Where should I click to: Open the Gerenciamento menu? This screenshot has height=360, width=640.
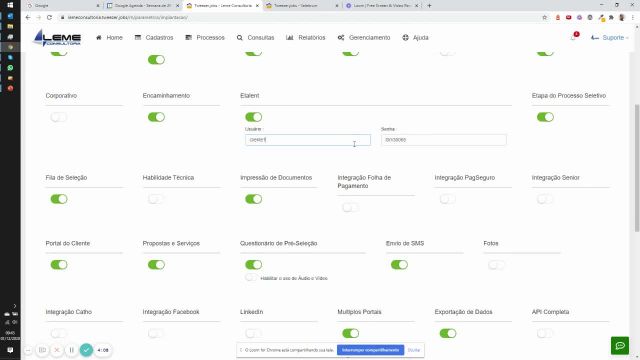tap(364, 38)
